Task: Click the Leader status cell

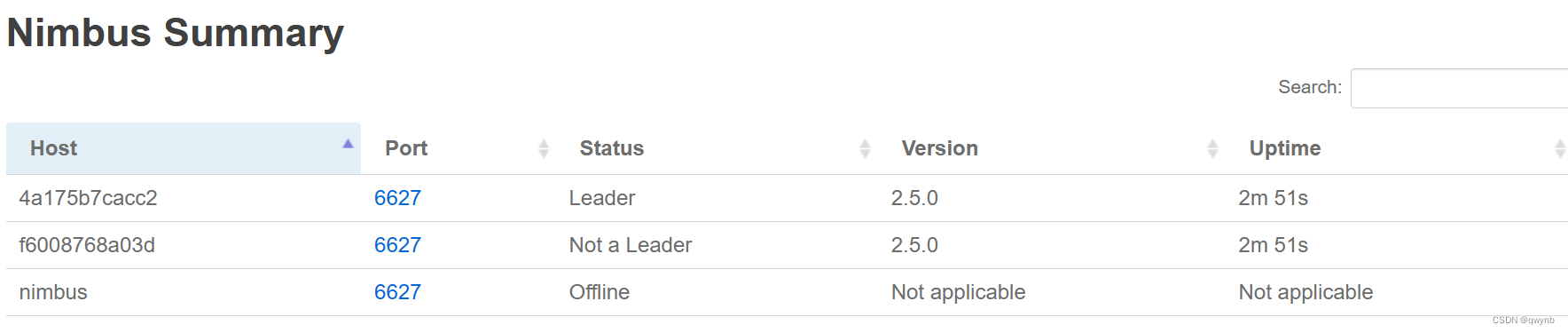Action: point(602,198)
